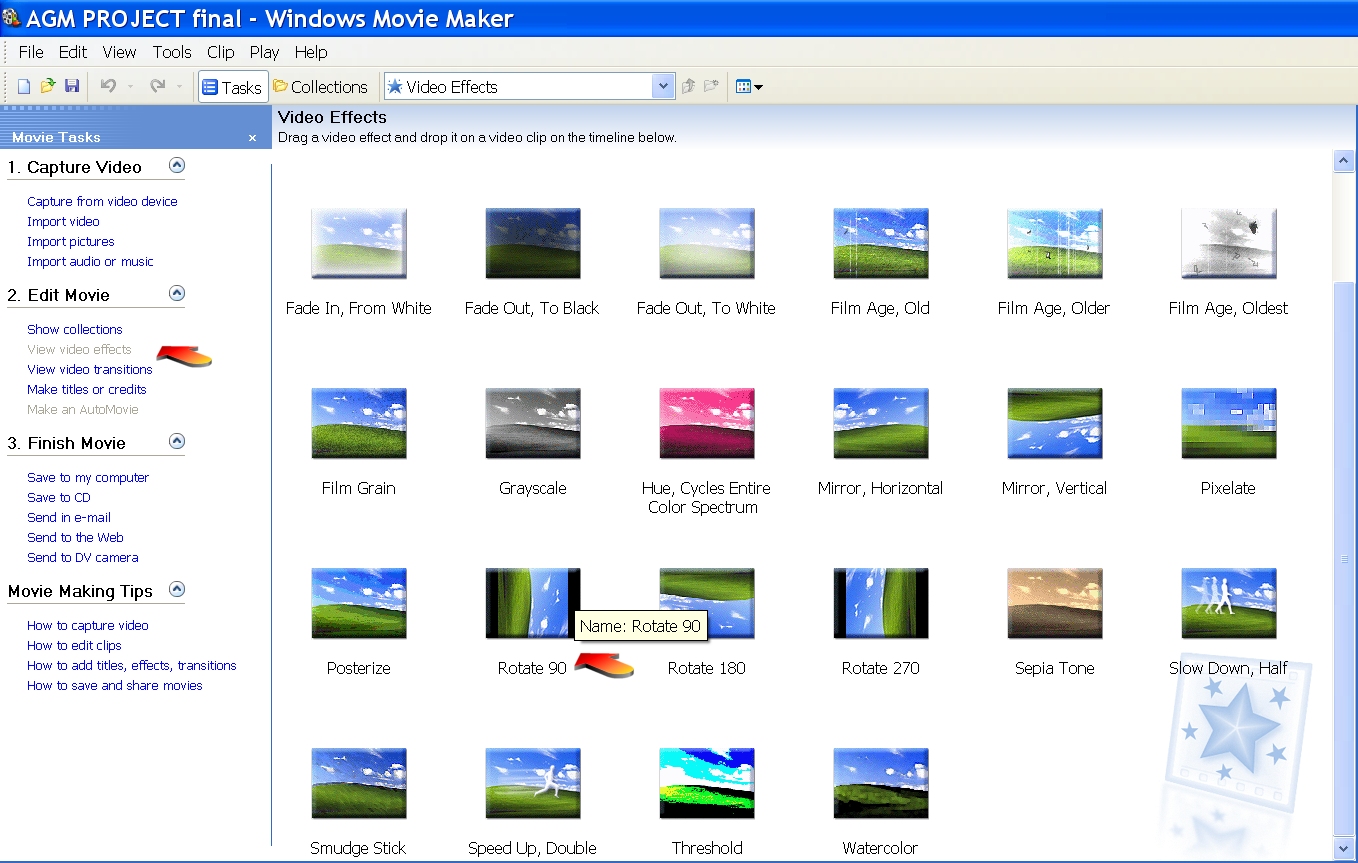The height and width of the screenshot is (863, 1358).
Task: Select Hue, Cycles Entire Color Spectrum effect
Action: click(707, 423)
